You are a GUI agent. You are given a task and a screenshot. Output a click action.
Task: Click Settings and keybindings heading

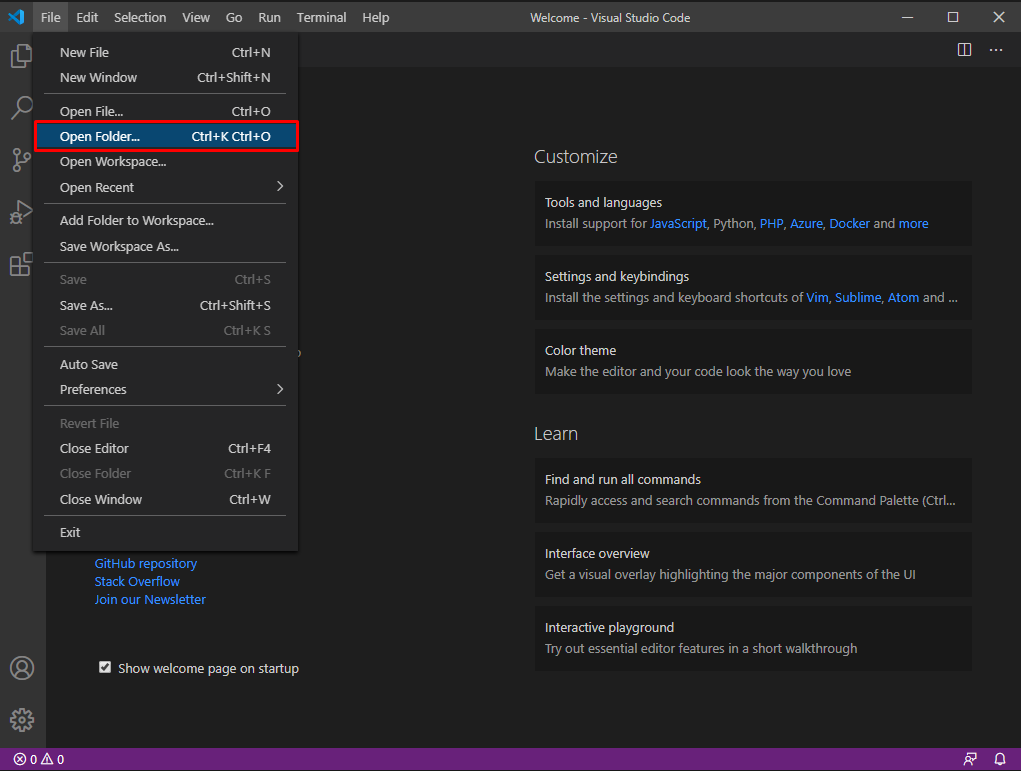pos(617,277)
